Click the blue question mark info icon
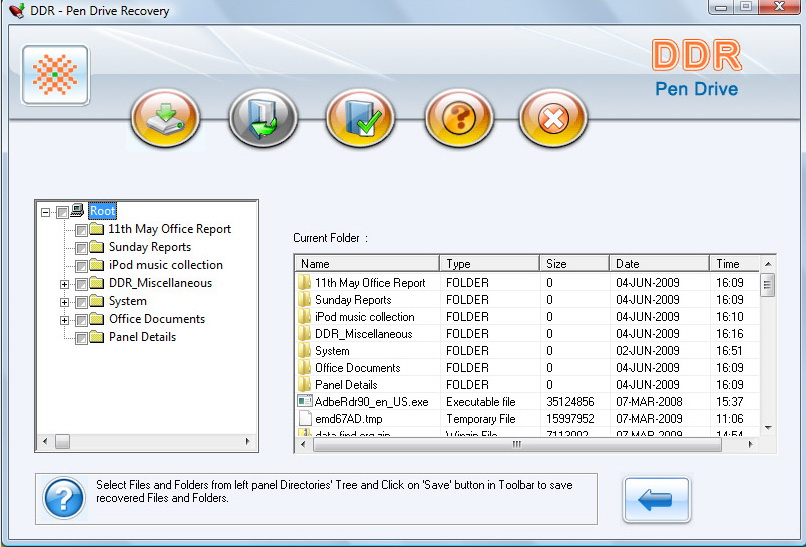Screen dimensions: 806x547 (x=63, y=497)
